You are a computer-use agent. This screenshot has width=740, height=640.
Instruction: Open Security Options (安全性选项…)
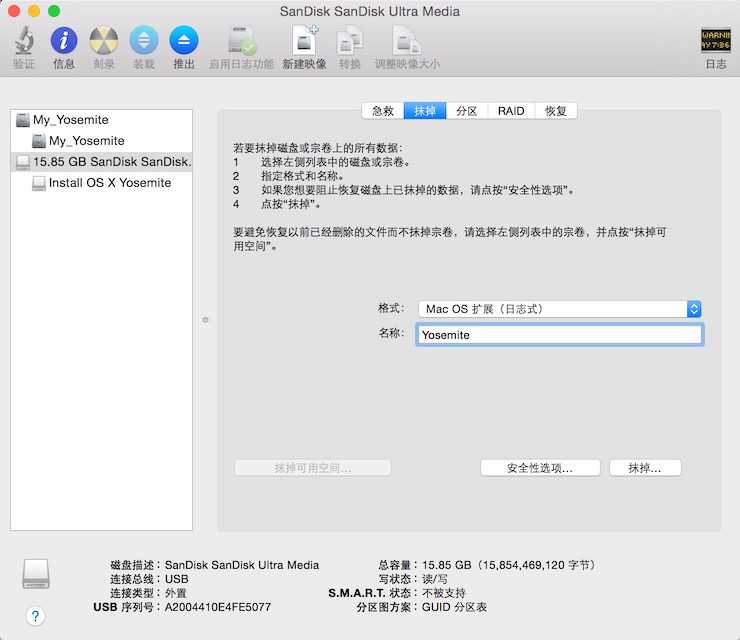pyautogui.click(x=540, y=468)
